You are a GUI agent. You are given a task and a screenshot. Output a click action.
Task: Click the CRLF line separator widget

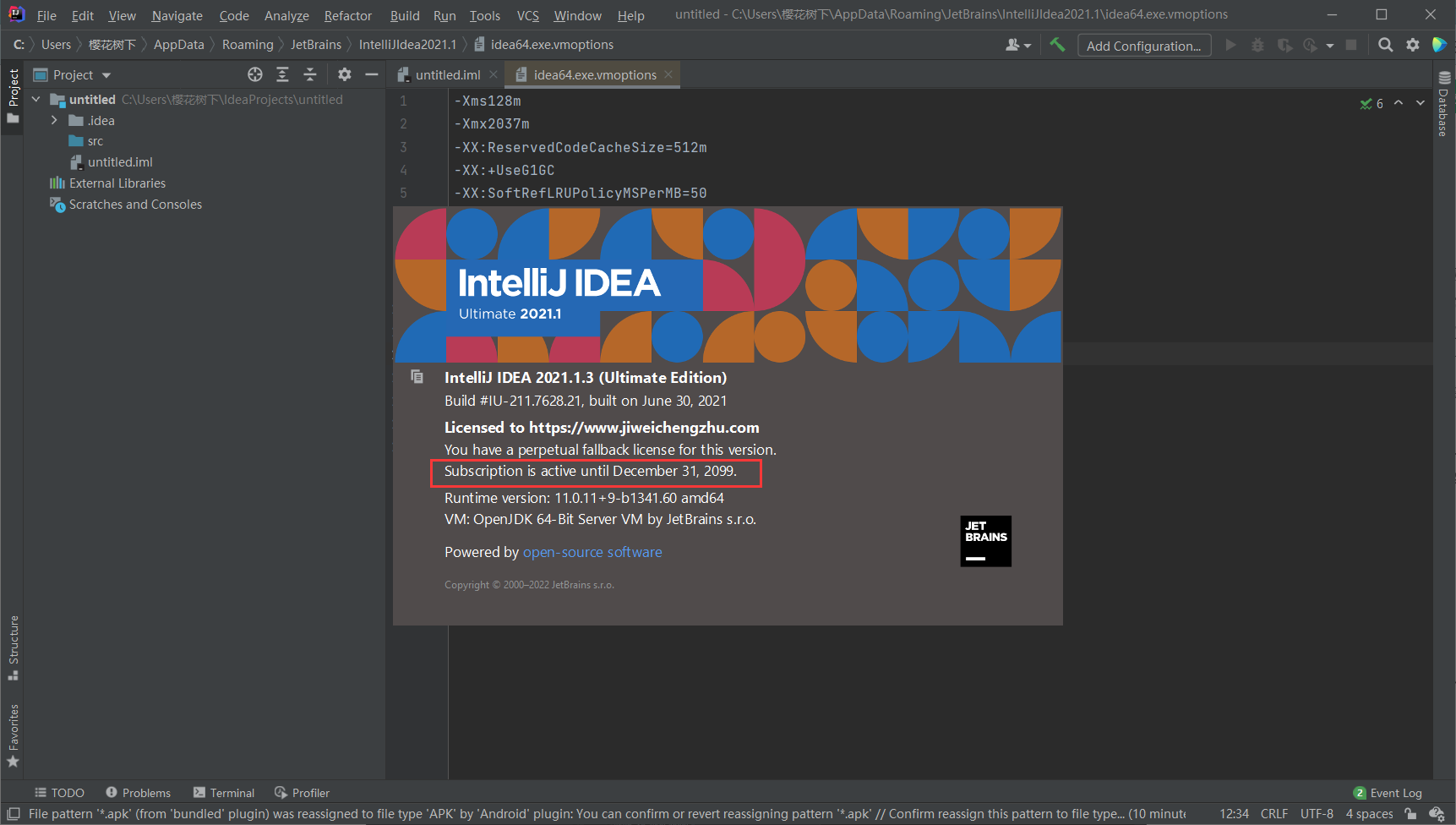tap(1274, 814)
